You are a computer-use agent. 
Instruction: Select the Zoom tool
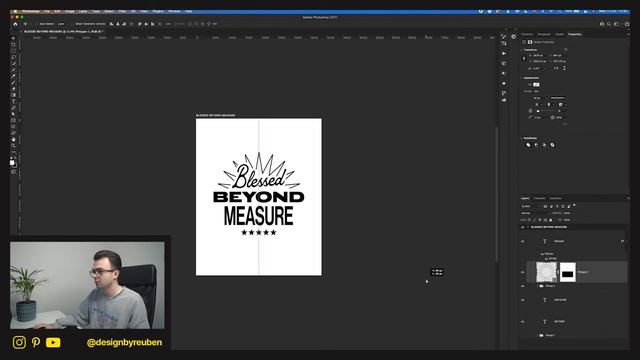click(x=13, y=146)
